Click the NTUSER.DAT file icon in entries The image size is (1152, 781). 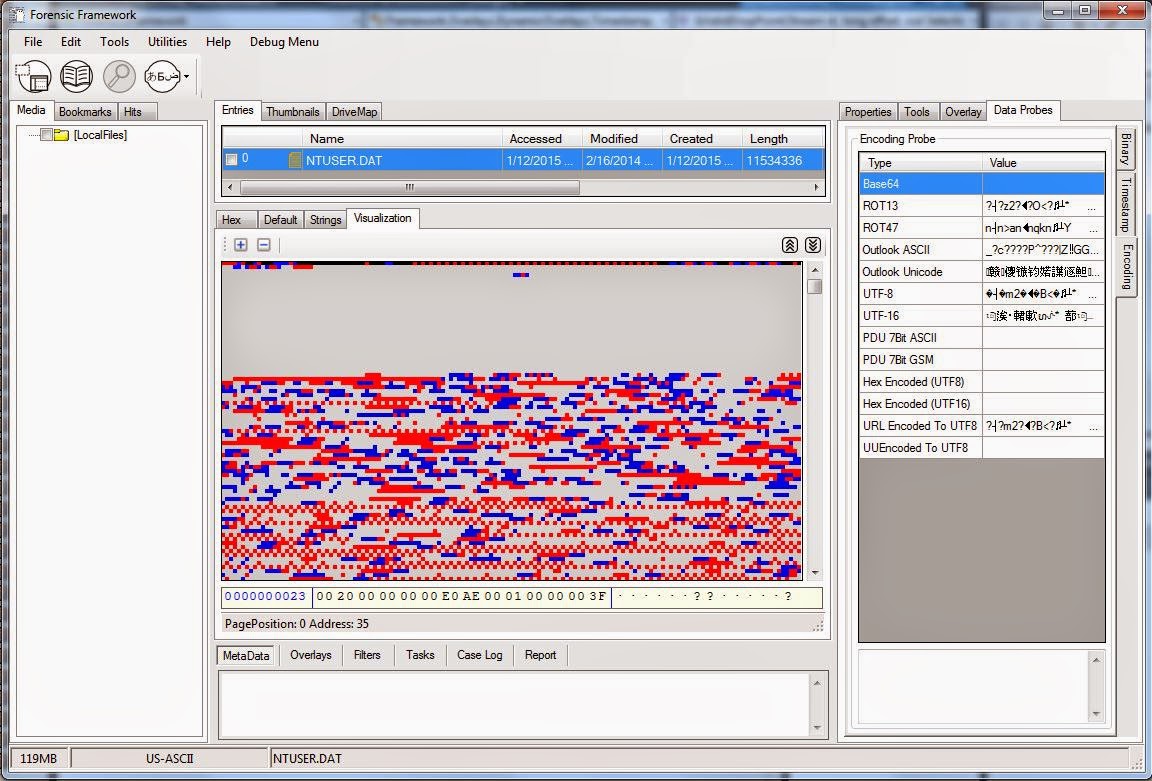[x=295, y=160]
